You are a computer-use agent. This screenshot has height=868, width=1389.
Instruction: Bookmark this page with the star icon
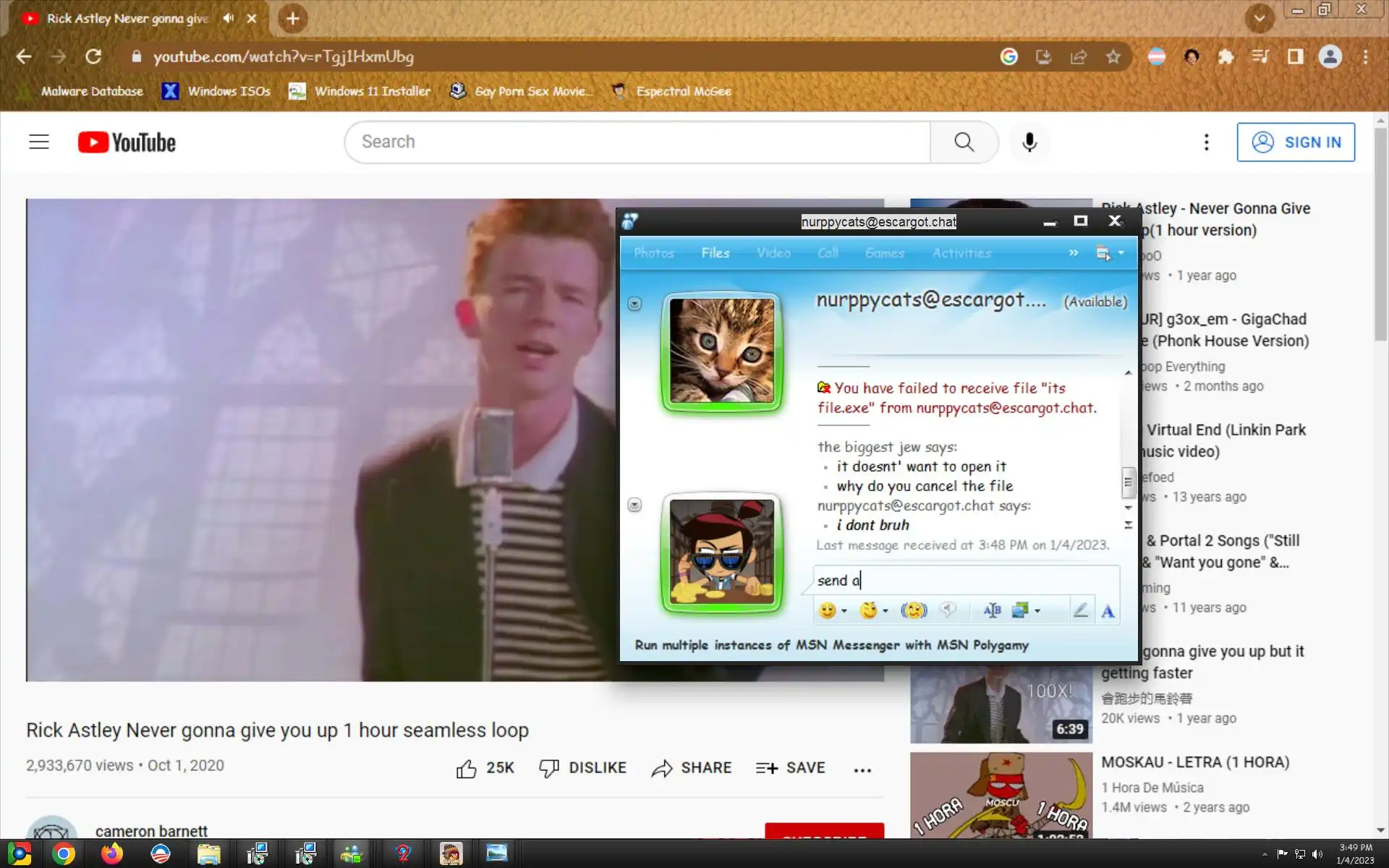(x=1113, y=56)
